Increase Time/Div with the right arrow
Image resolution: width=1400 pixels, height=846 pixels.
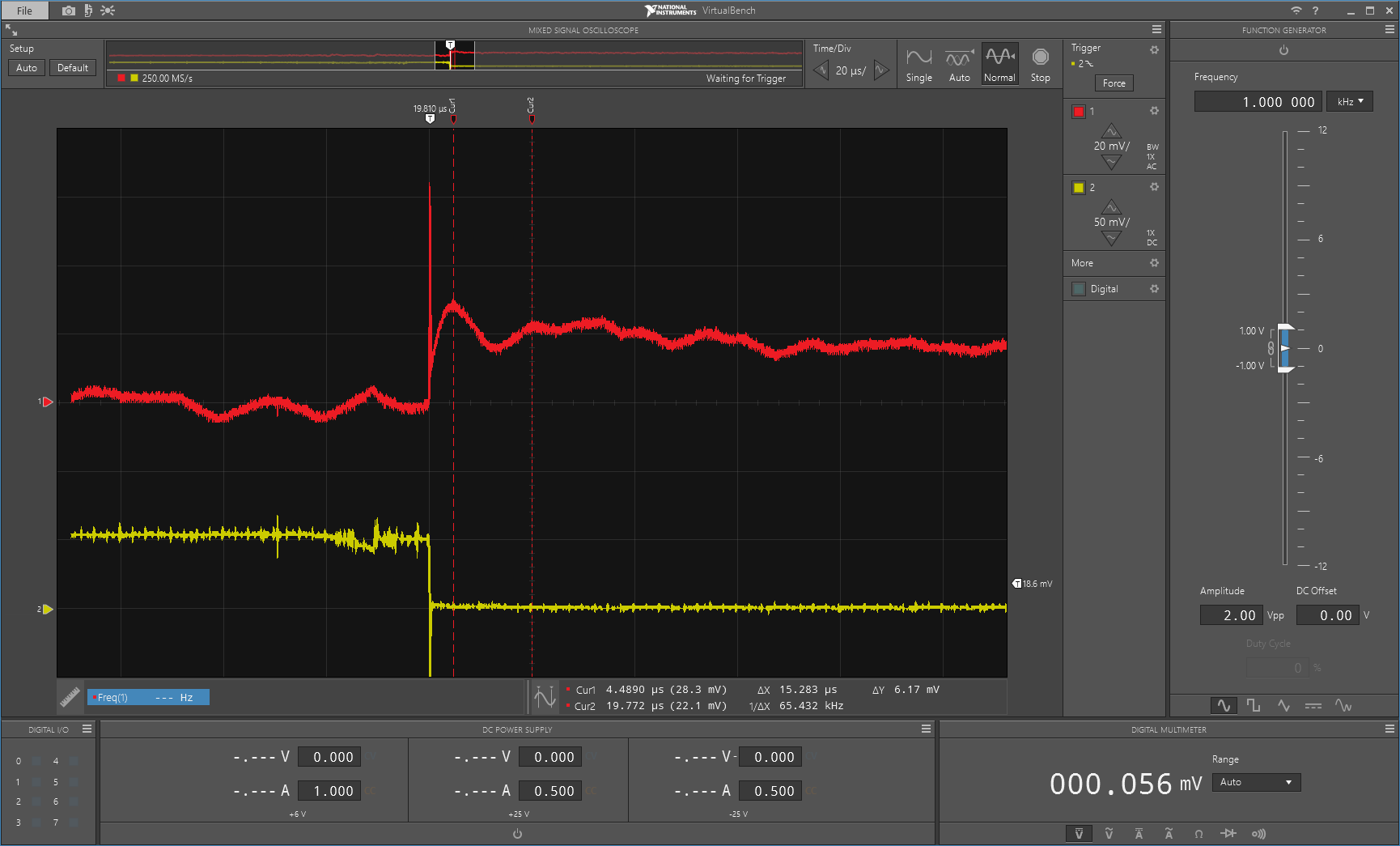click(881, 70)
